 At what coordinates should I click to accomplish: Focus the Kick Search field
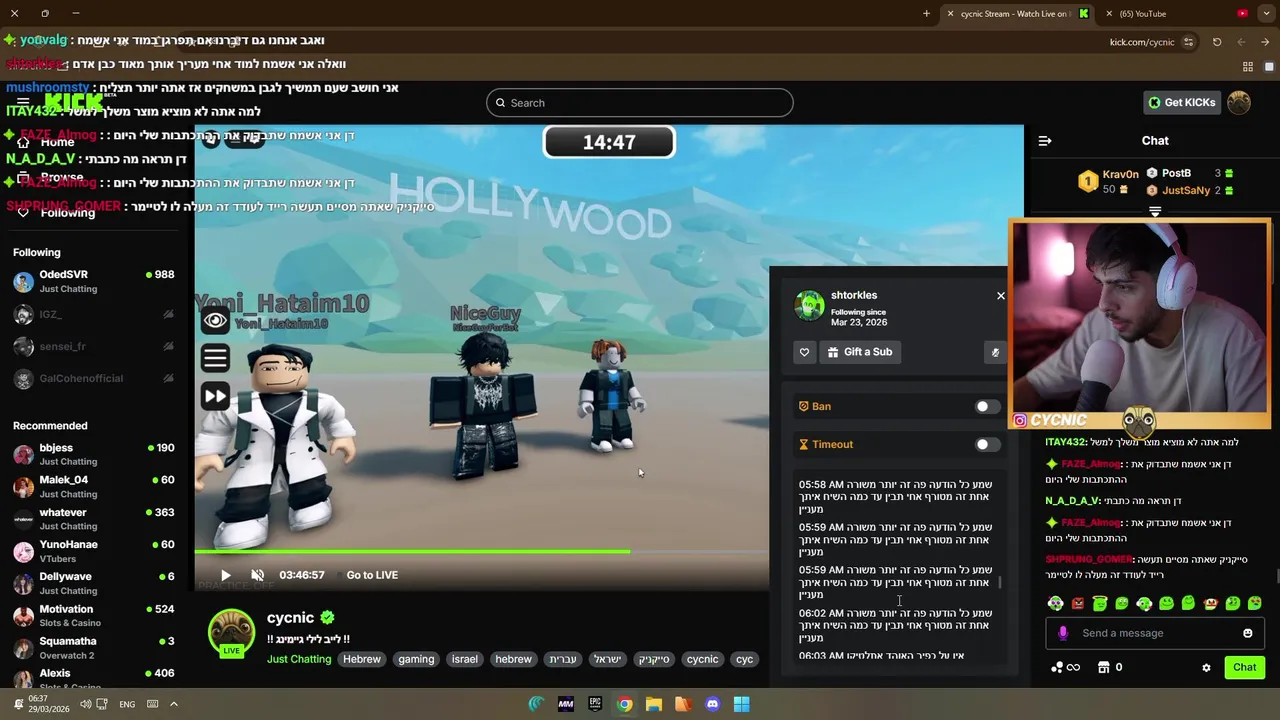[x=640, y=102]
